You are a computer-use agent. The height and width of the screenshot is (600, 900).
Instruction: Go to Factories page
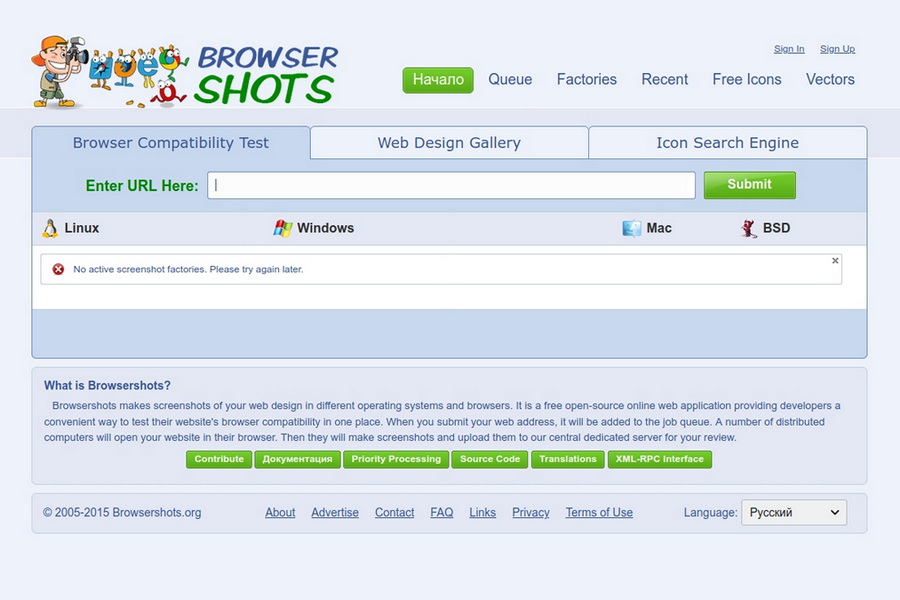(586, 79)
